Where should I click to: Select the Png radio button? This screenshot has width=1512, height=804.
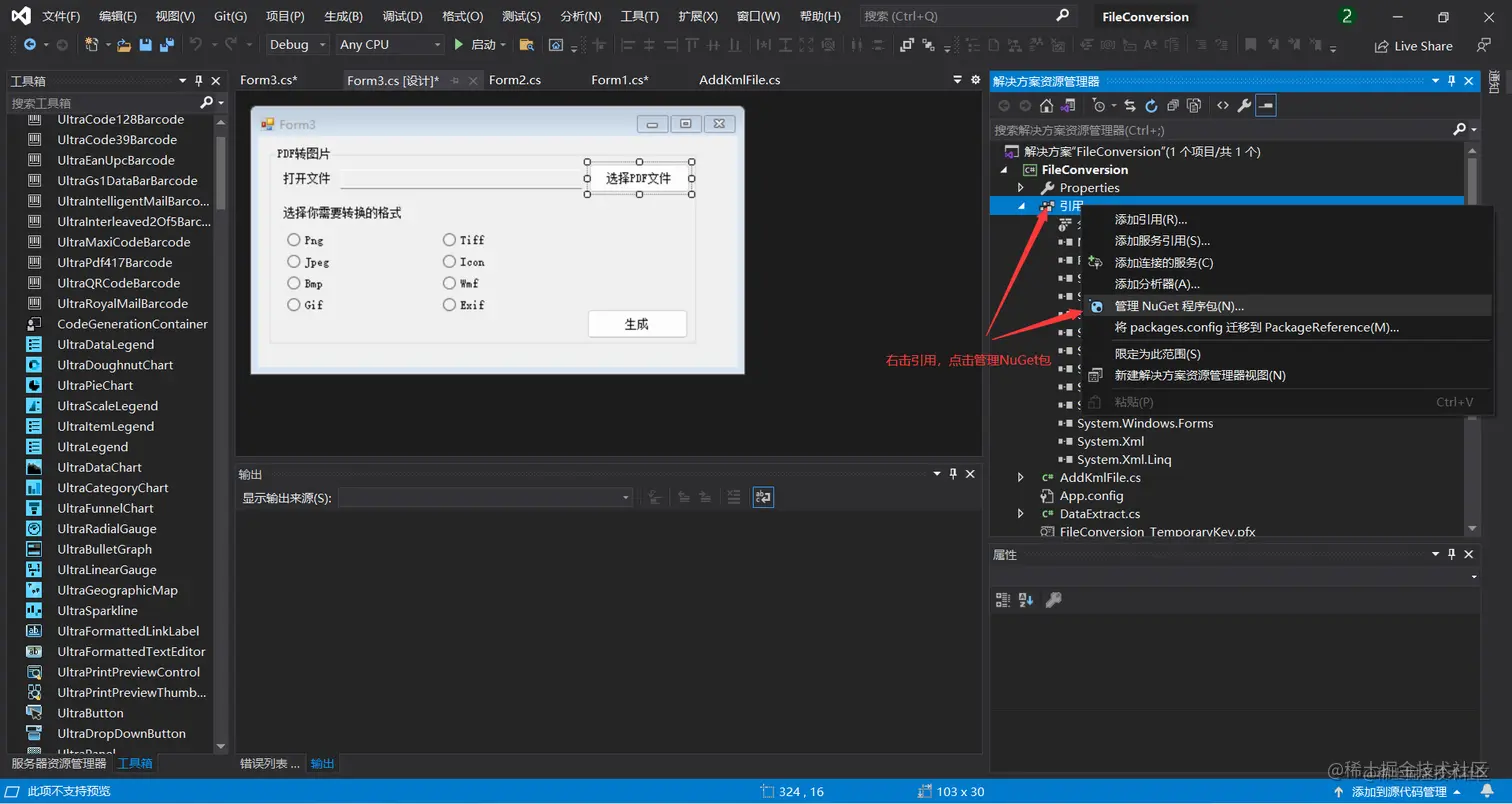pyautogui.click(x=294, y=240)
